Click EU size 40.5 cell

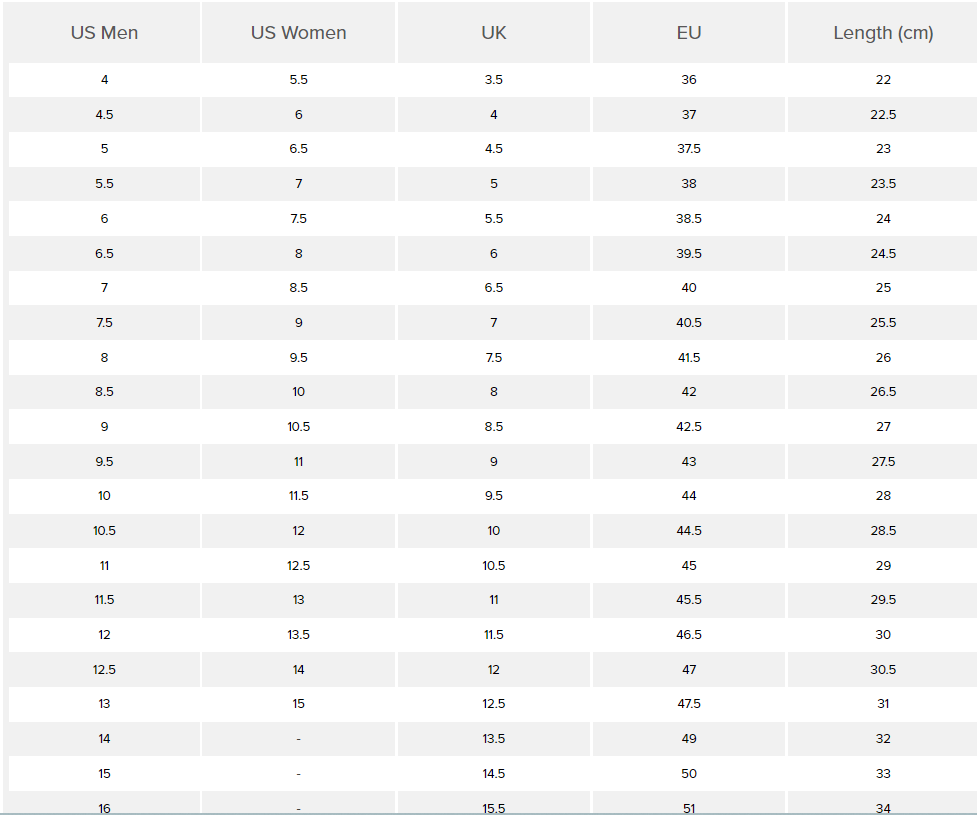coord(689,323)
